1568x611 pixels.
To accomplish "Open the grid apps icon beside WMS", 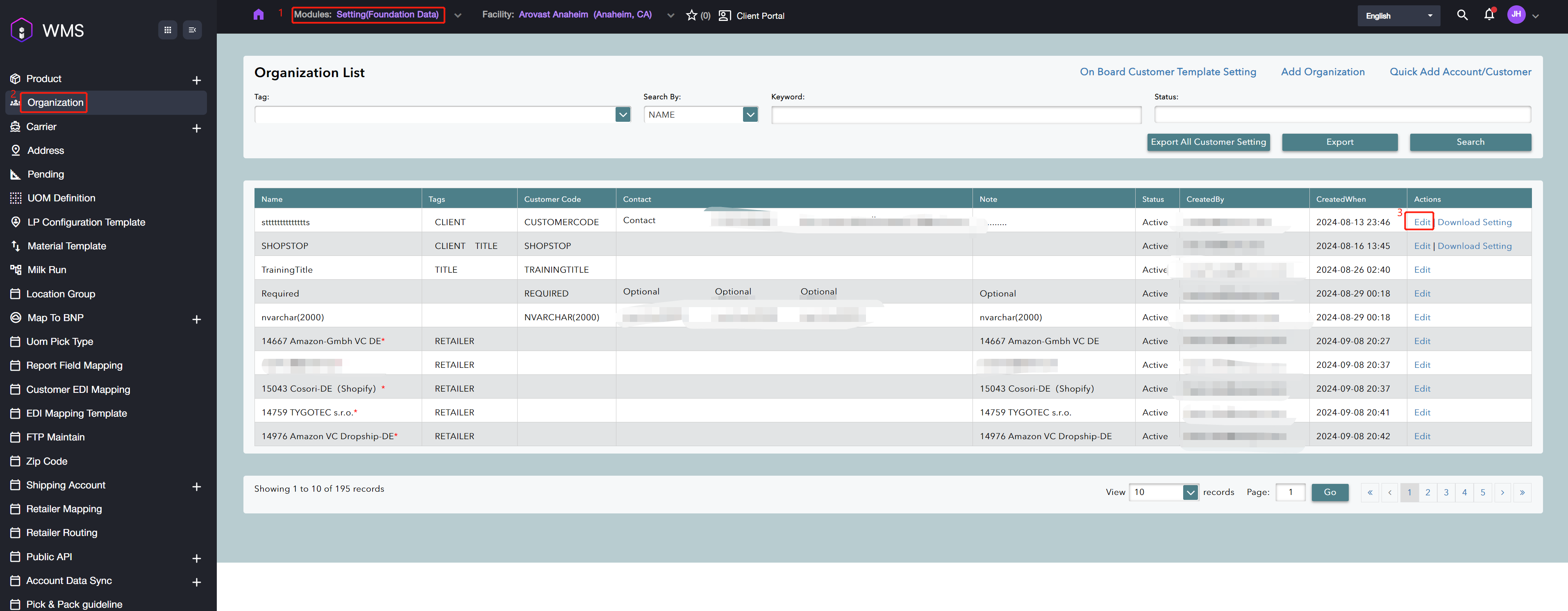I will [x=167, y=30].
